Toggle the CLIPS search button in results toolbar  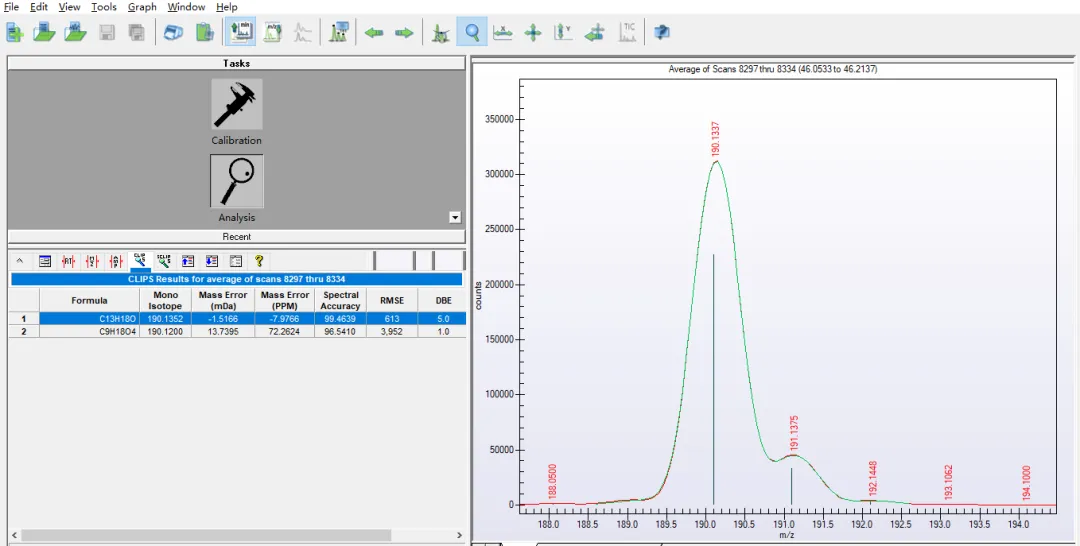coord(140,261)
